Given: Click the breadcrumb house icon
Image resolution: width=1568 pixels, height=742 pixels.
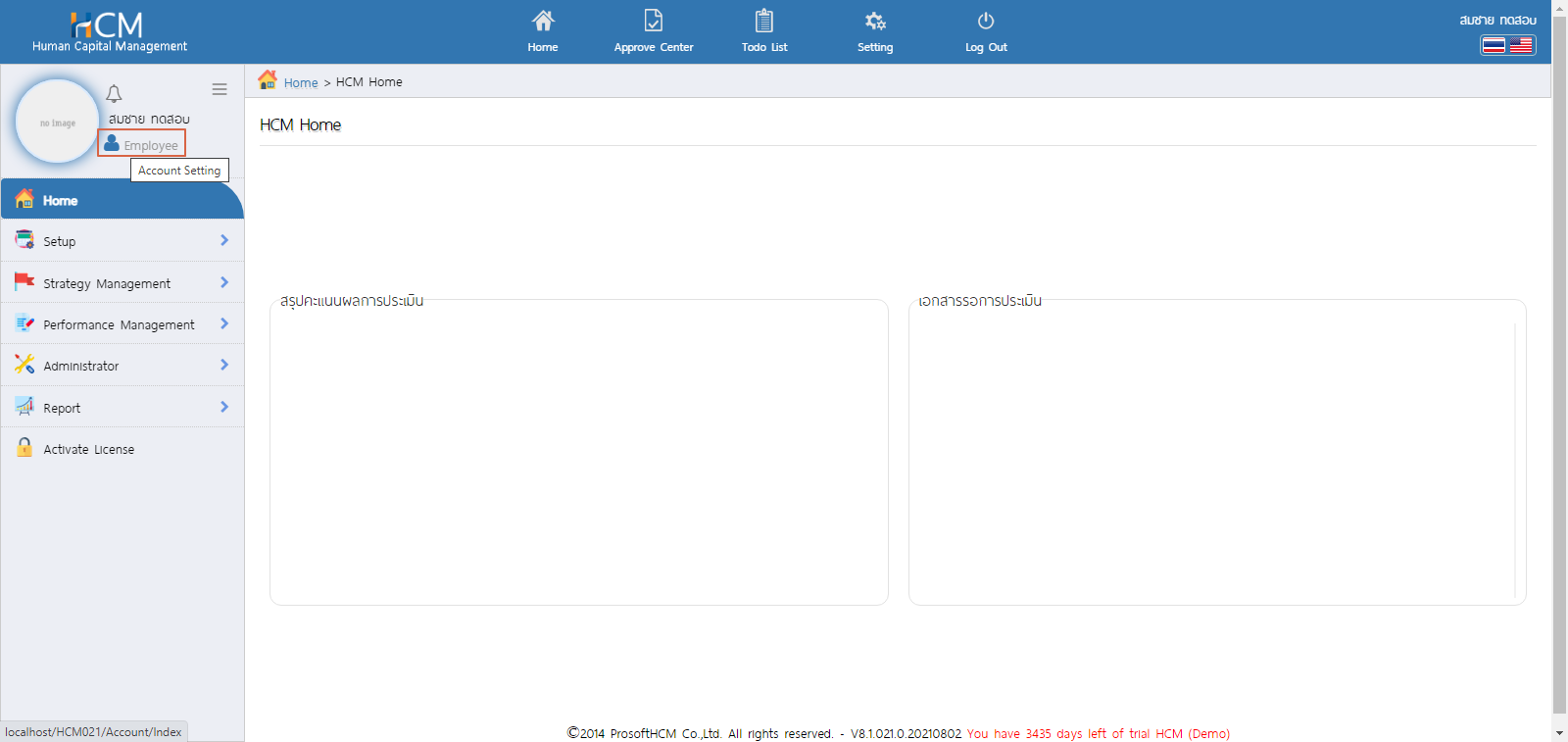Looking at the screenshot, I should (268, 80).
